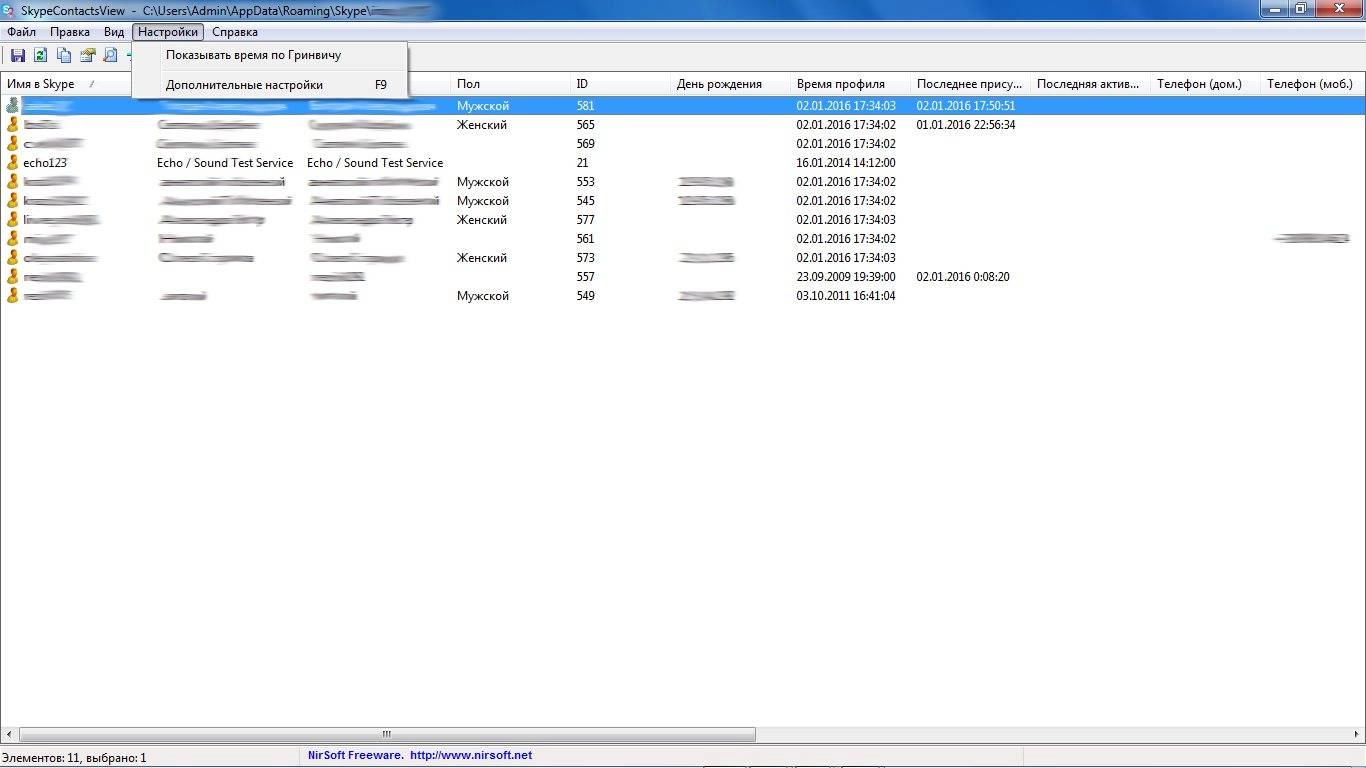Sort by День рождения column header
1366x768 pixels.
tap(730, 84)
